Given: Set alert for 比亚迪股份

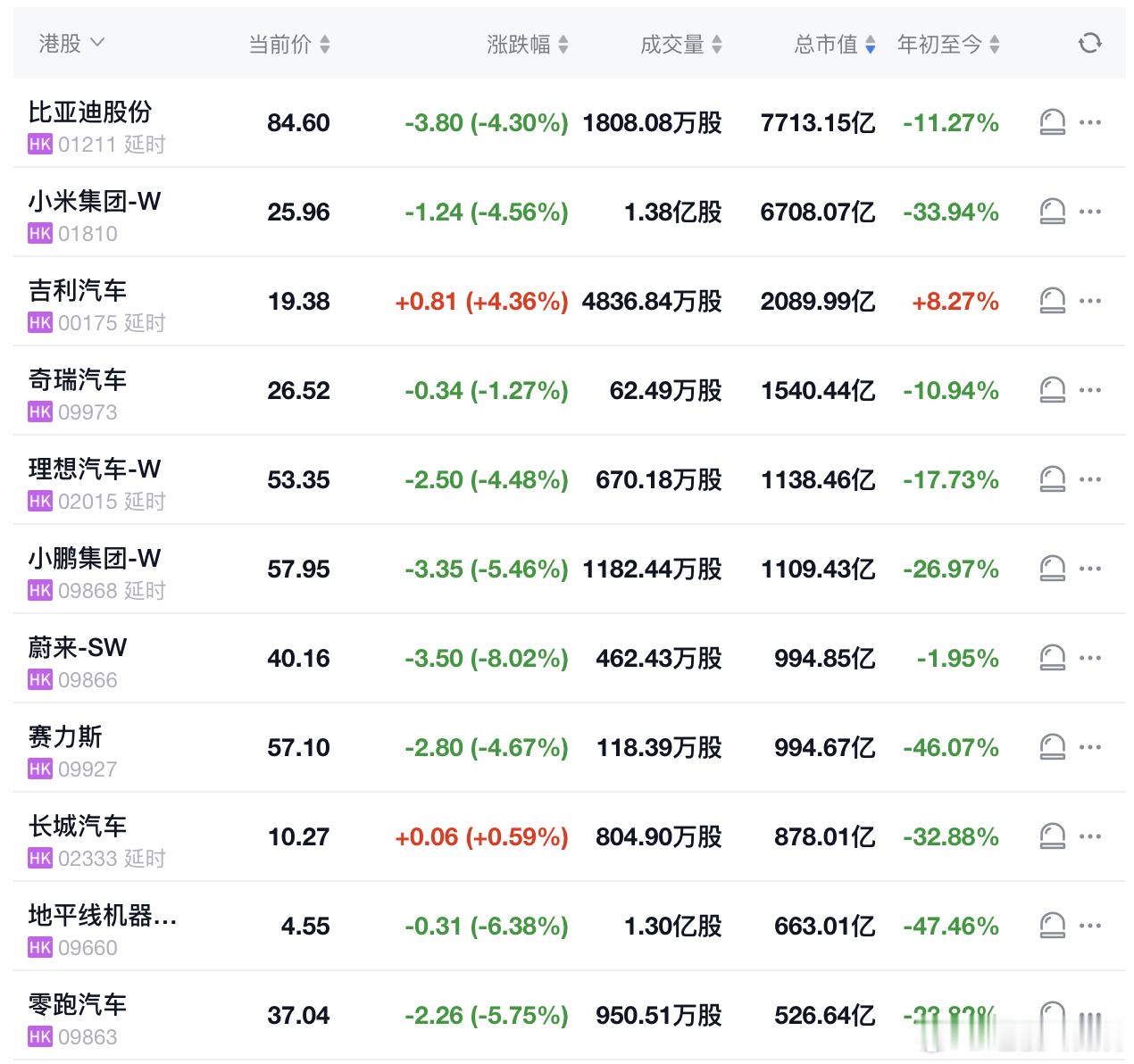Looking at the screenshot, I should tap(1053, 122).
